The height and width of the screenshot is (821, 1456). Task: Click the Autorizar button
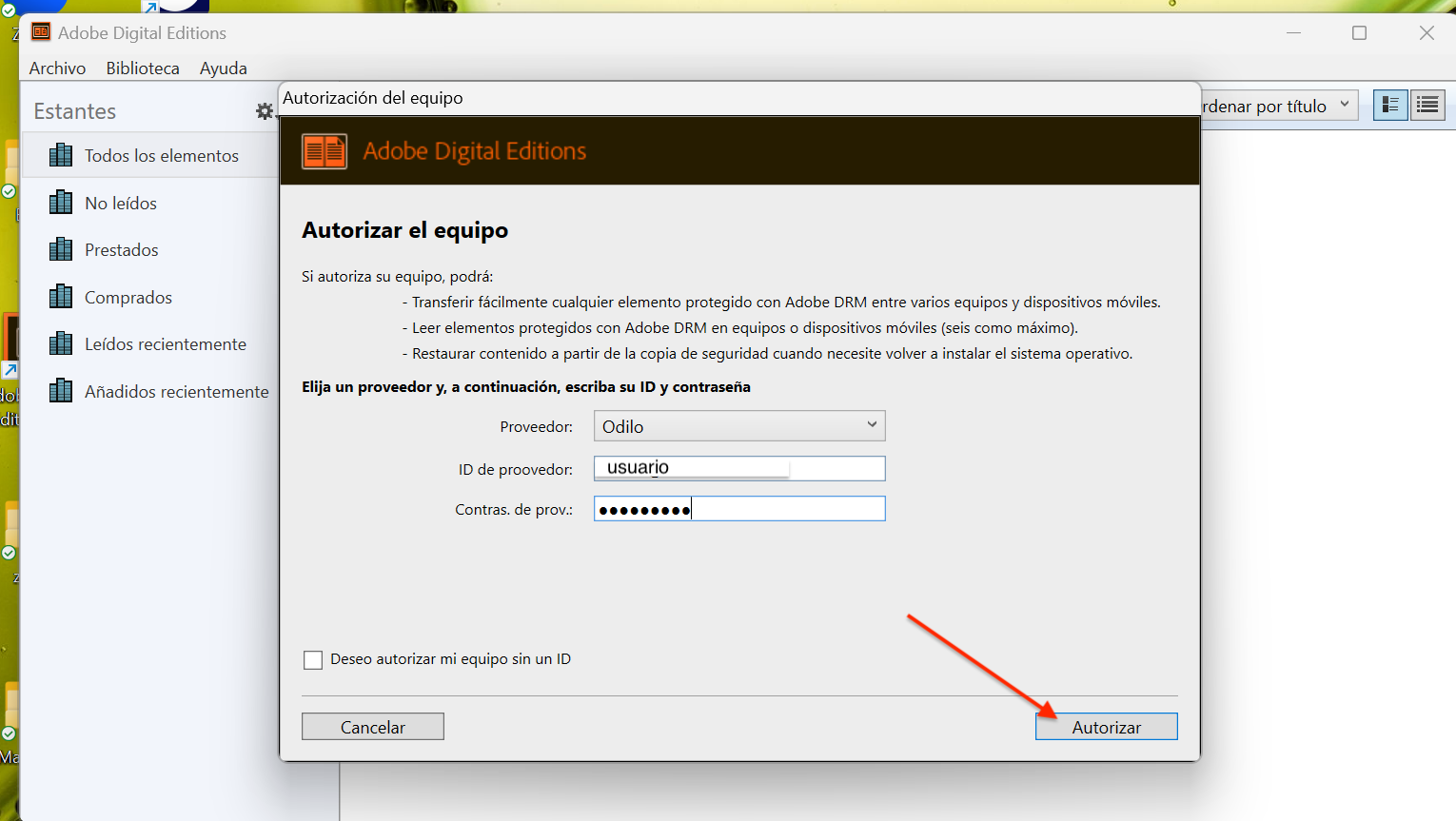1106,727
